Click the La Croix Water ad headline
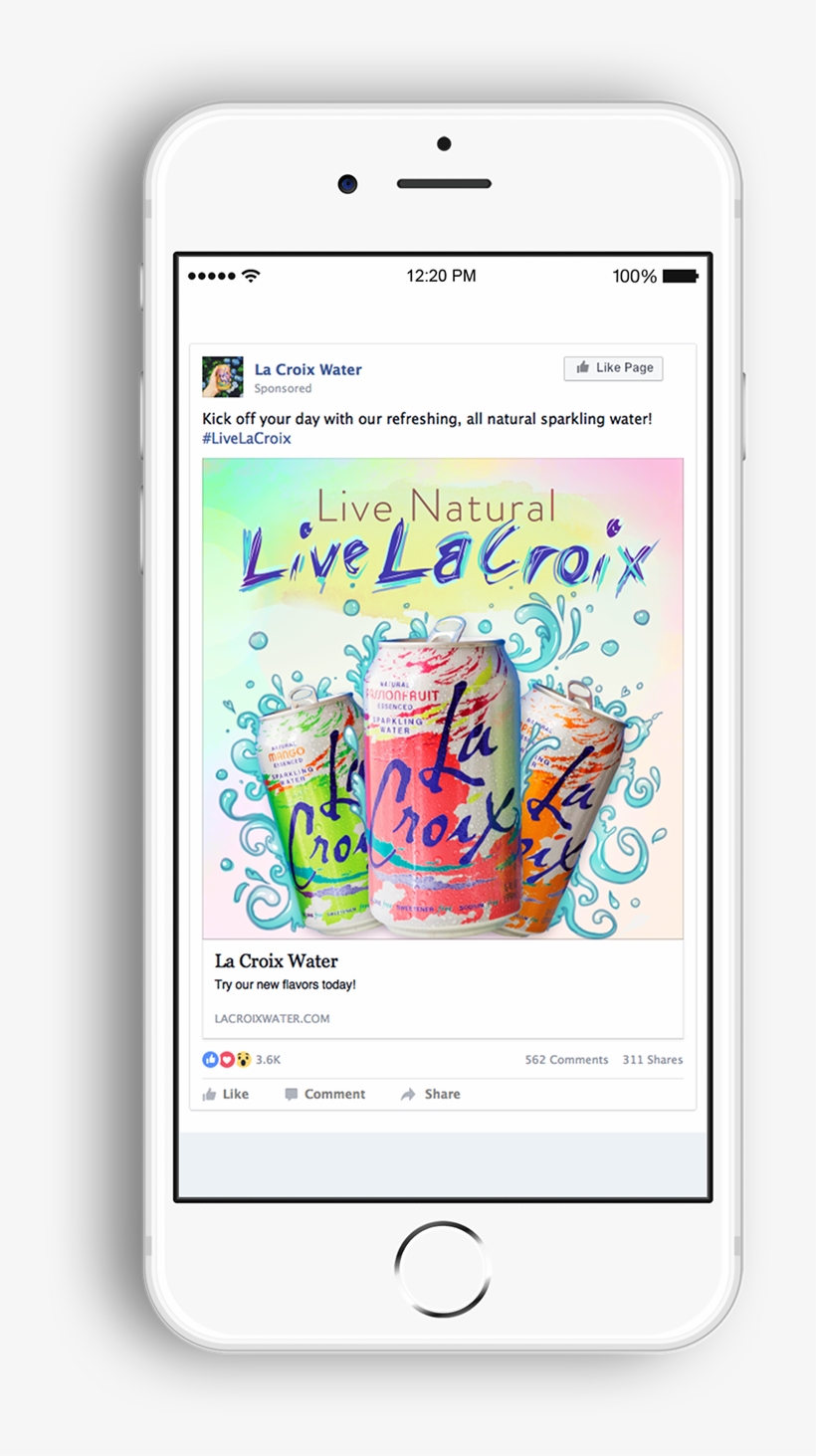Screen dimensions: 816x1456 click(277, 961)
